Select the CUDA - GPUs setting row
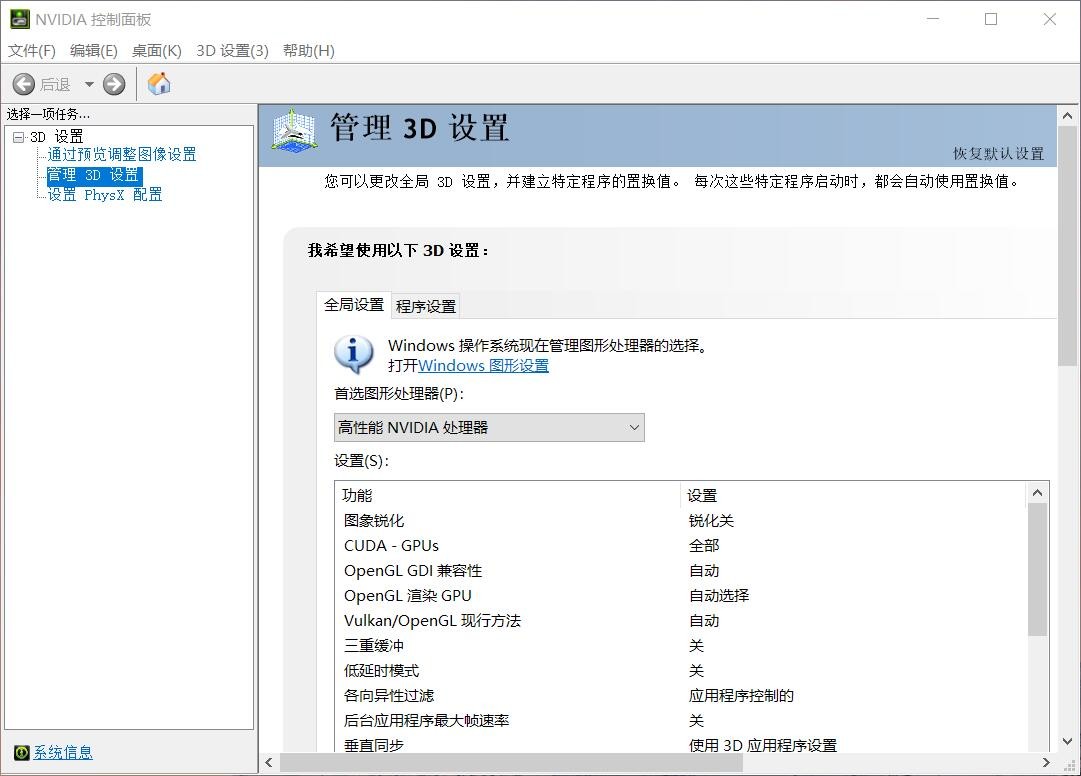This screenshot has width=1081, height=776. pyautogui.click(x=680, y=545)
